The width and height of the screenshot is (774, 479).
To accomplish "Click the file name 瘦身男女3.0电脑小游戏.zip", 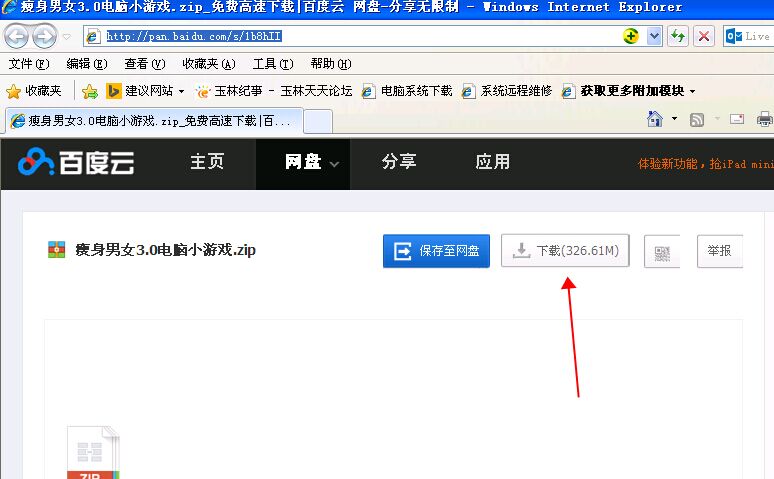I will [165, 250].
